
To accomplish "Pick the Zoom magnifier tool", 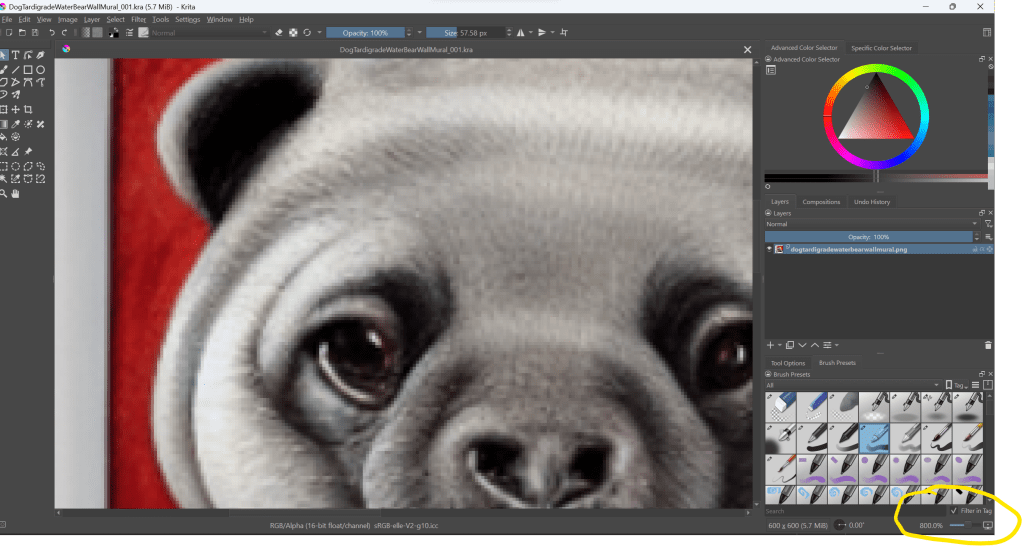I will pyautogui.click(x=4, y=192).
